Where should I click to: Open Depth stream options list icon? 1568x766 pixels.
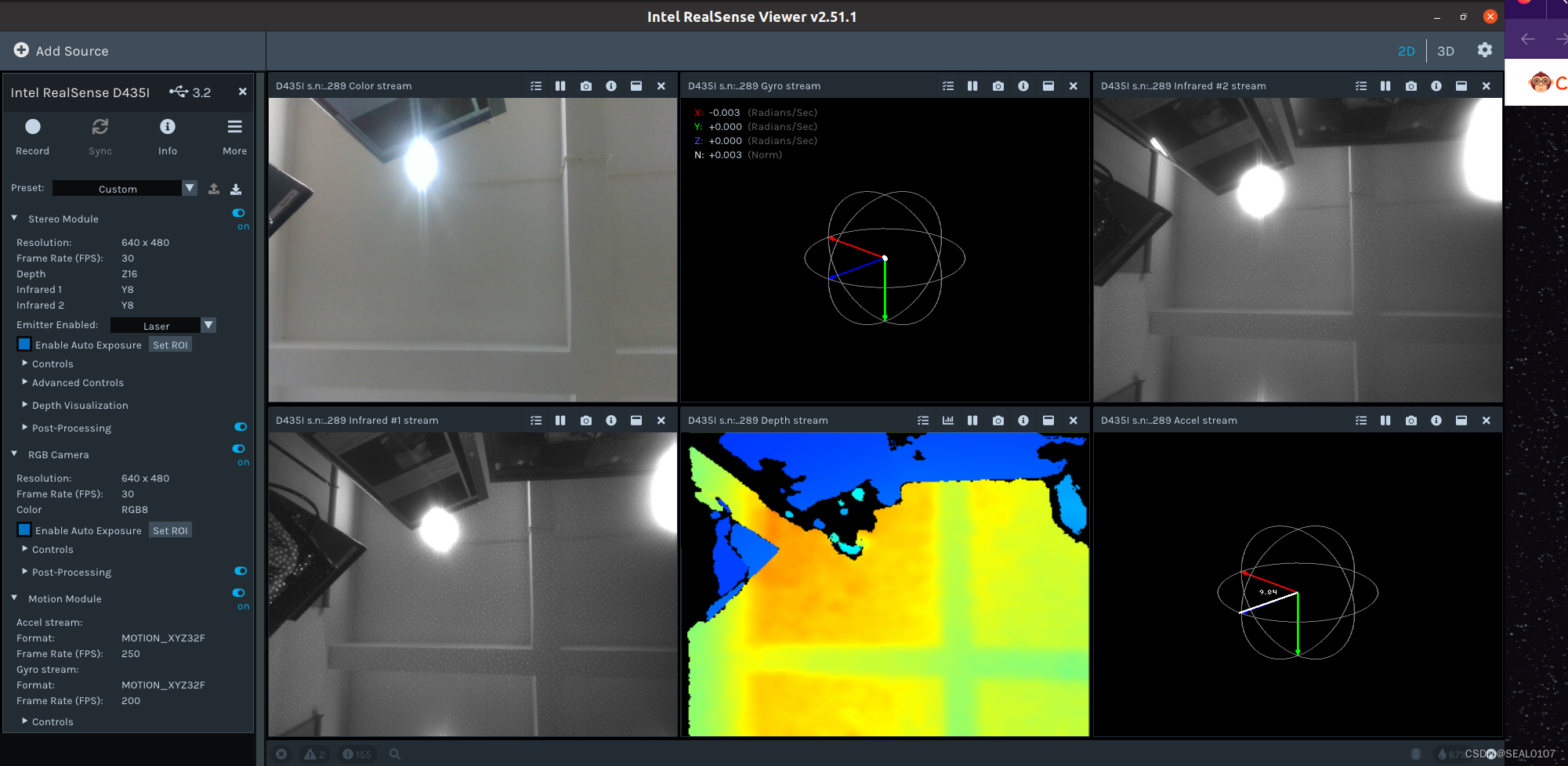(923, 421)
